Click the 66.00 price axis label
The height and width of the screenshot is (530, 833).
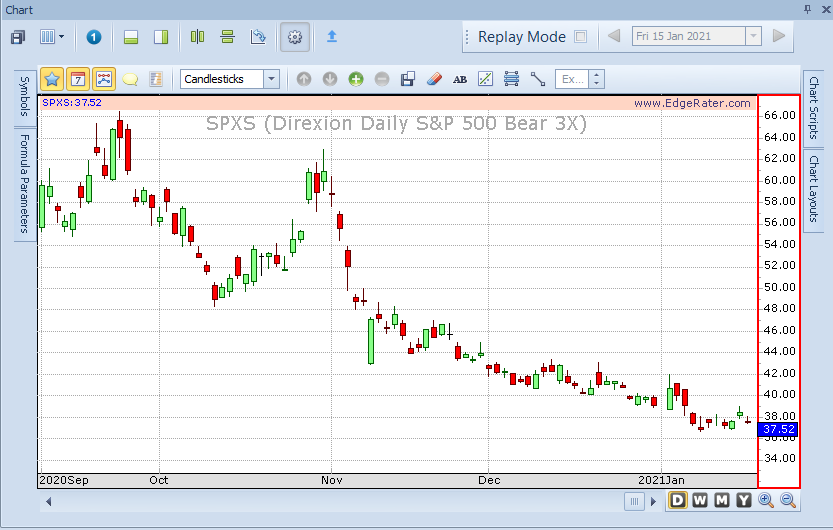(x=779, y=115)
